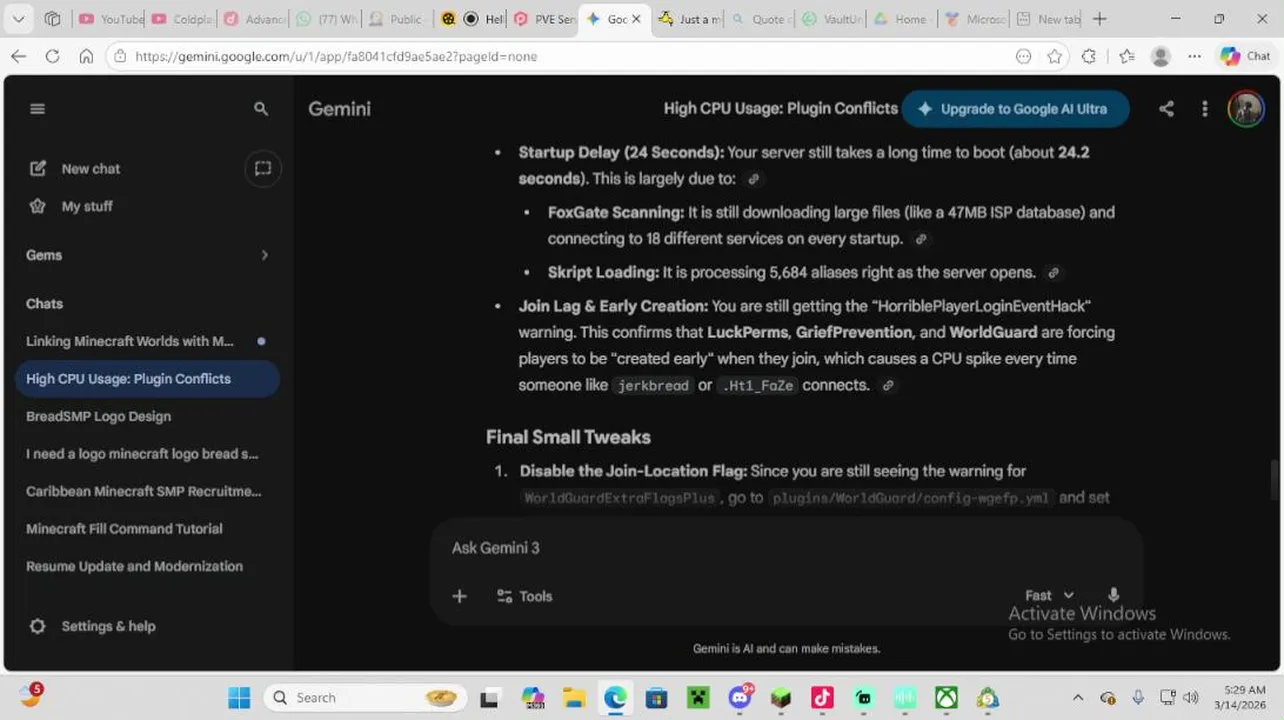Open the Edge tab search dropdown arrow
Viewport: 1284px width, 720px height.
(19, 19)
